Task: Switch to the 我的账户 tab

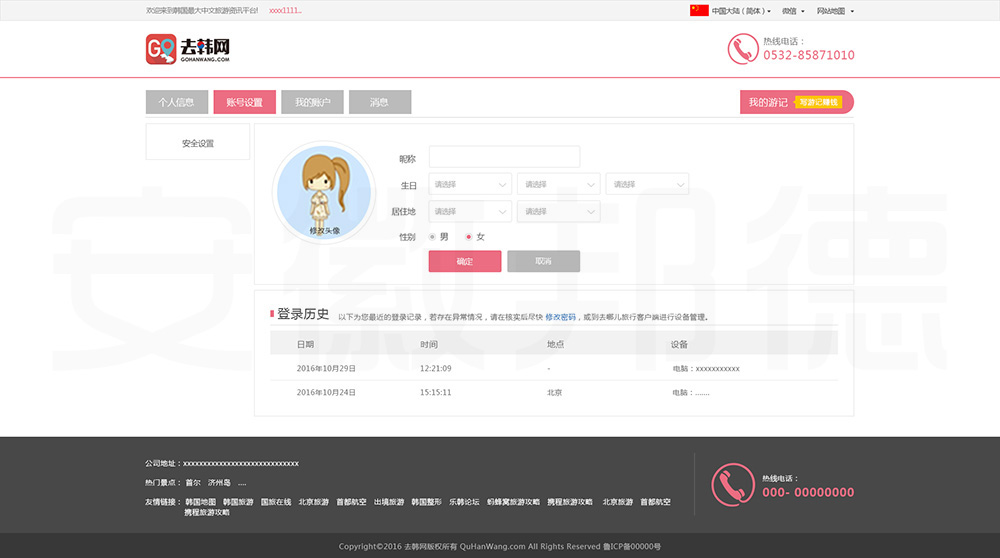Action: click(x=312, y=102)
